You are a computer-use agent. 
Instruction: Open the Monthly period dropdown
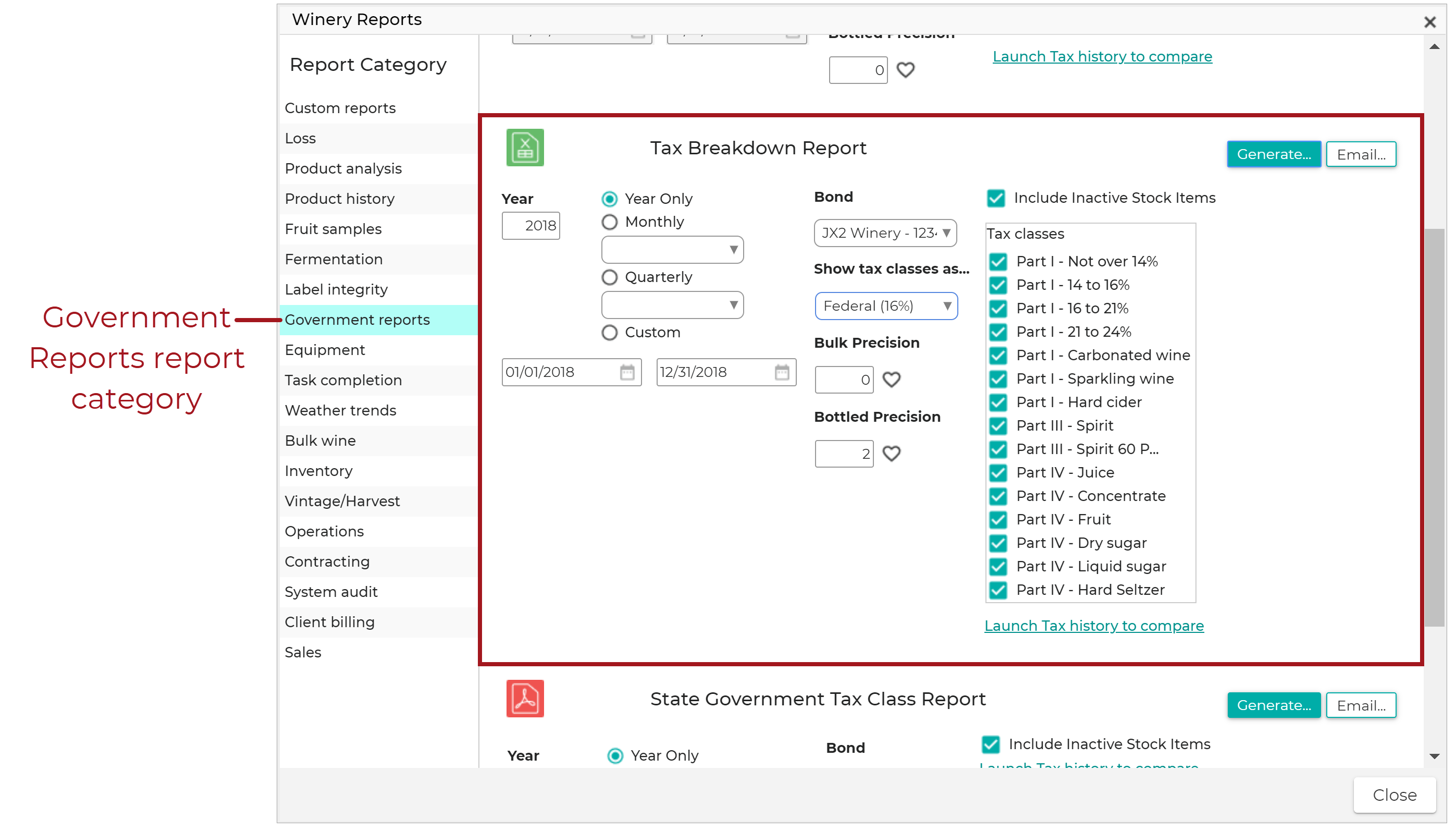(x=672, y=250)
